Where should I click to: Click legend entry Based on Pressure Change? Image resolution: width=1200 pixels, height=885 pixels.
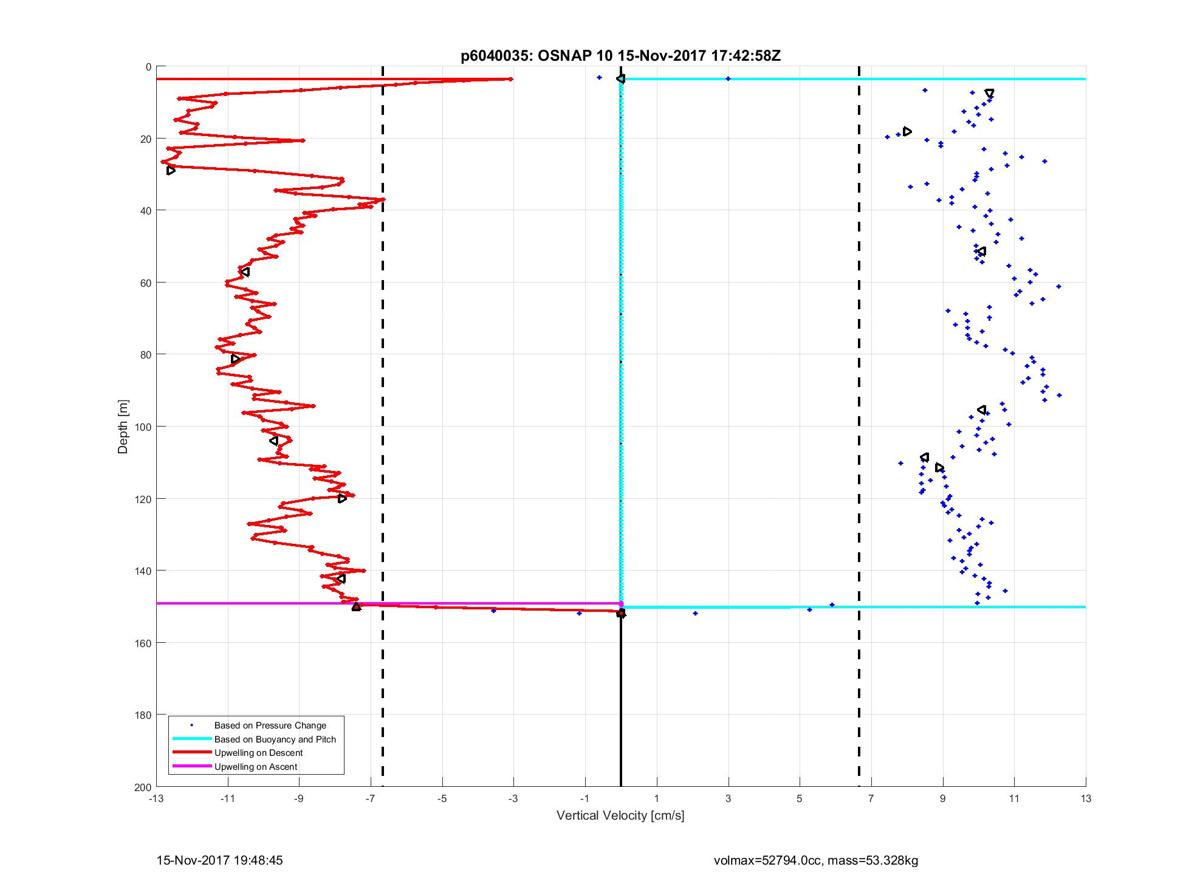pos(270,725)
